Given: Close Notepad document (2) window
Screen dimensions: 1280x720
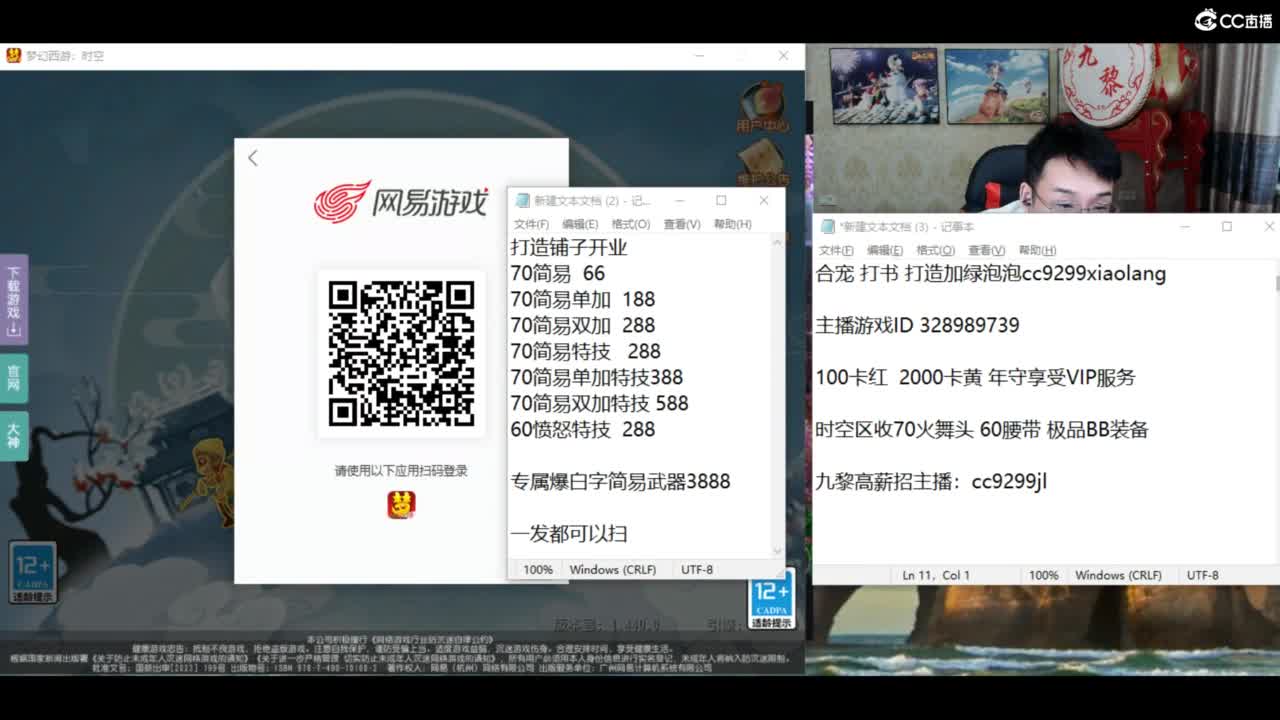Looking at the screenshot, I should pos(764,200).
